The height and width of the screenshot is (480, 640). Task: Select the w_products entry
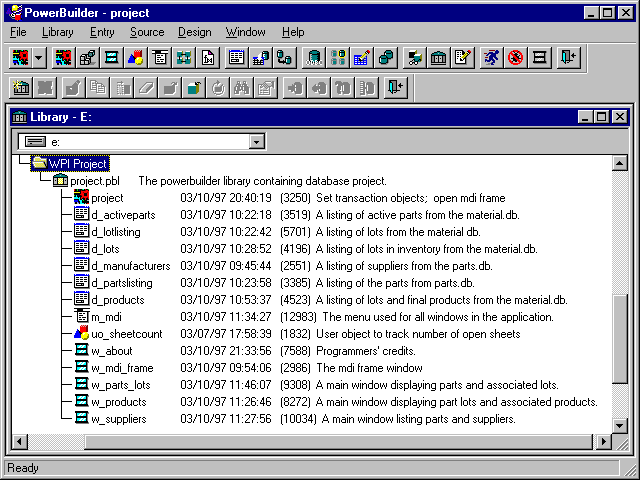tap(118, 402)
